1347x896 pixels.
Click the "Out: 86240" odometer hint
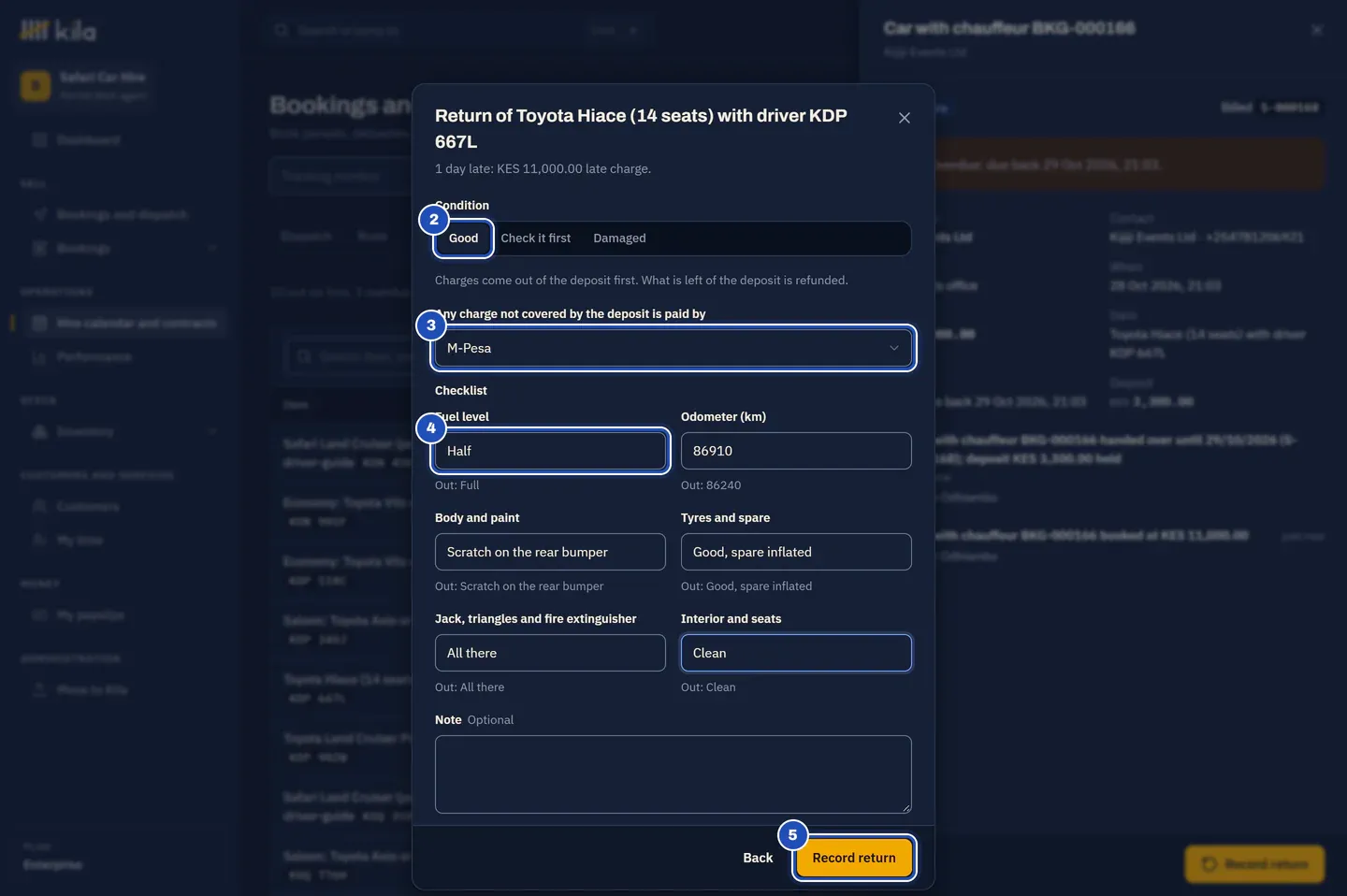click(711, 485)
